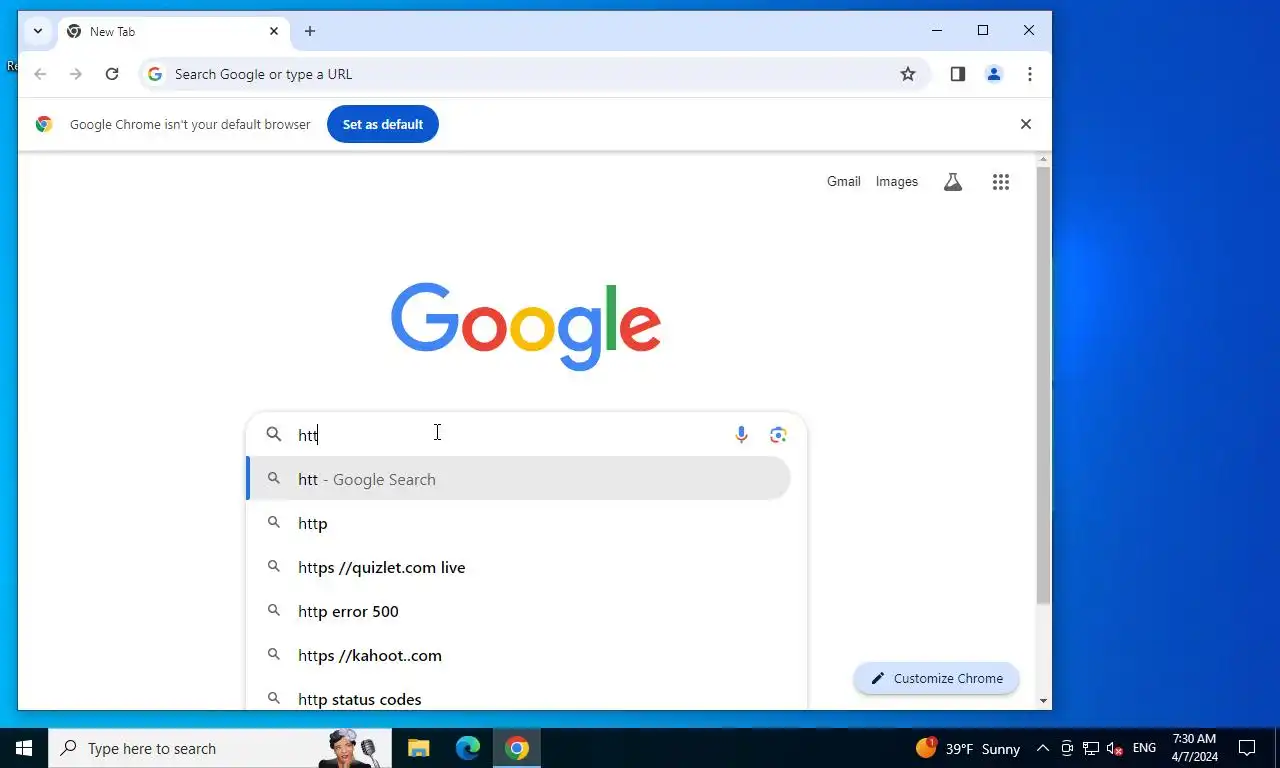Open the Google apps grid
The width and height of the screenshot is (1280, 768).
pyautogui.click(x=1001, y=182)
